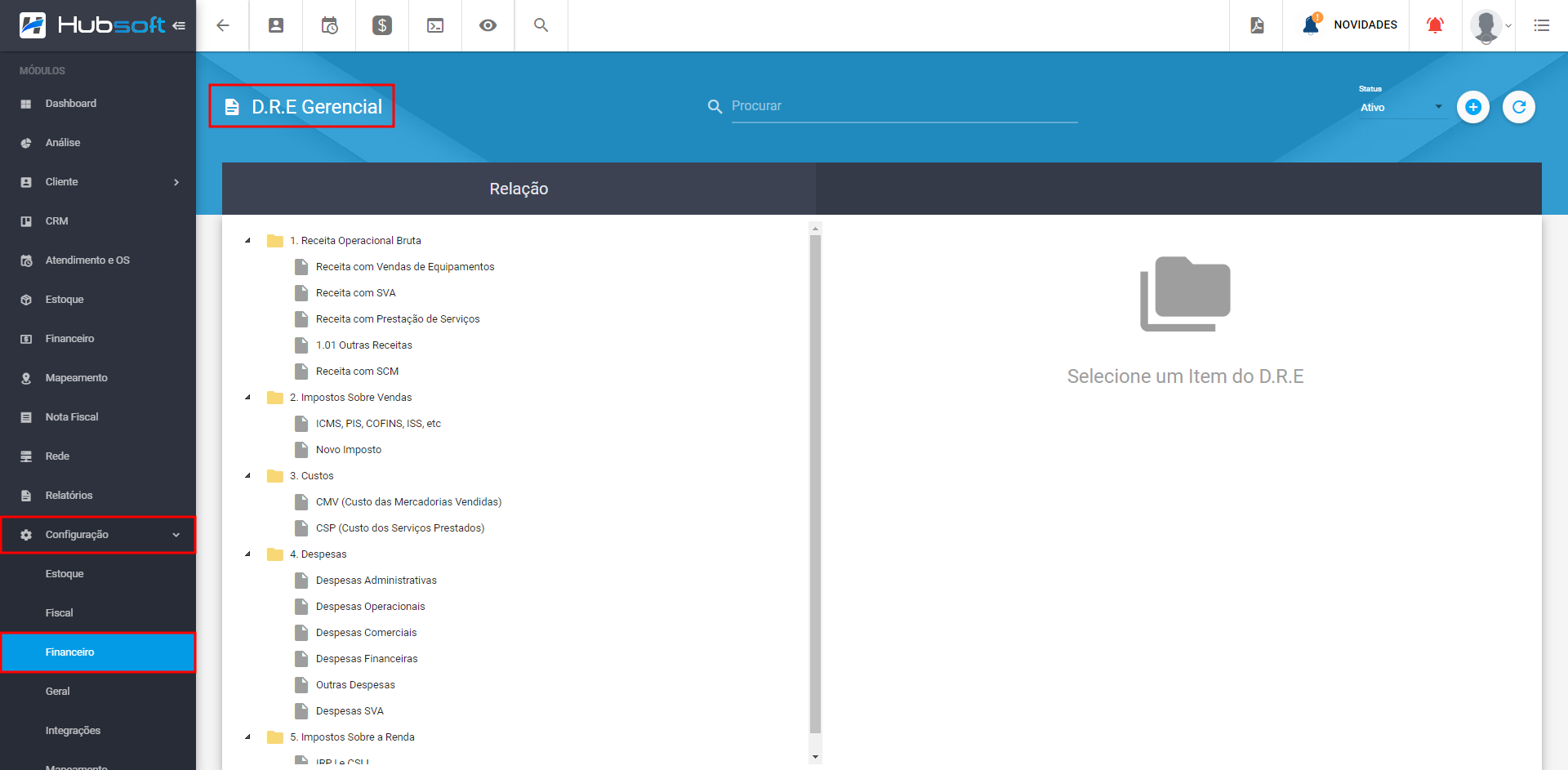Click the eye view icon in toolbar
Viewport: 1568px width, 770px height.
click(x=488, y=25)
